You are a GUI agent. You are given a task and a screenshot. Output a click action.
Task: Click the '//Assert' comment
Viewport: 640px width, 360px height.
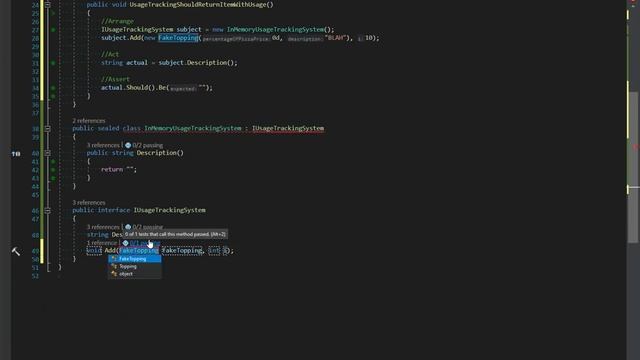click(x=116, y=79)
